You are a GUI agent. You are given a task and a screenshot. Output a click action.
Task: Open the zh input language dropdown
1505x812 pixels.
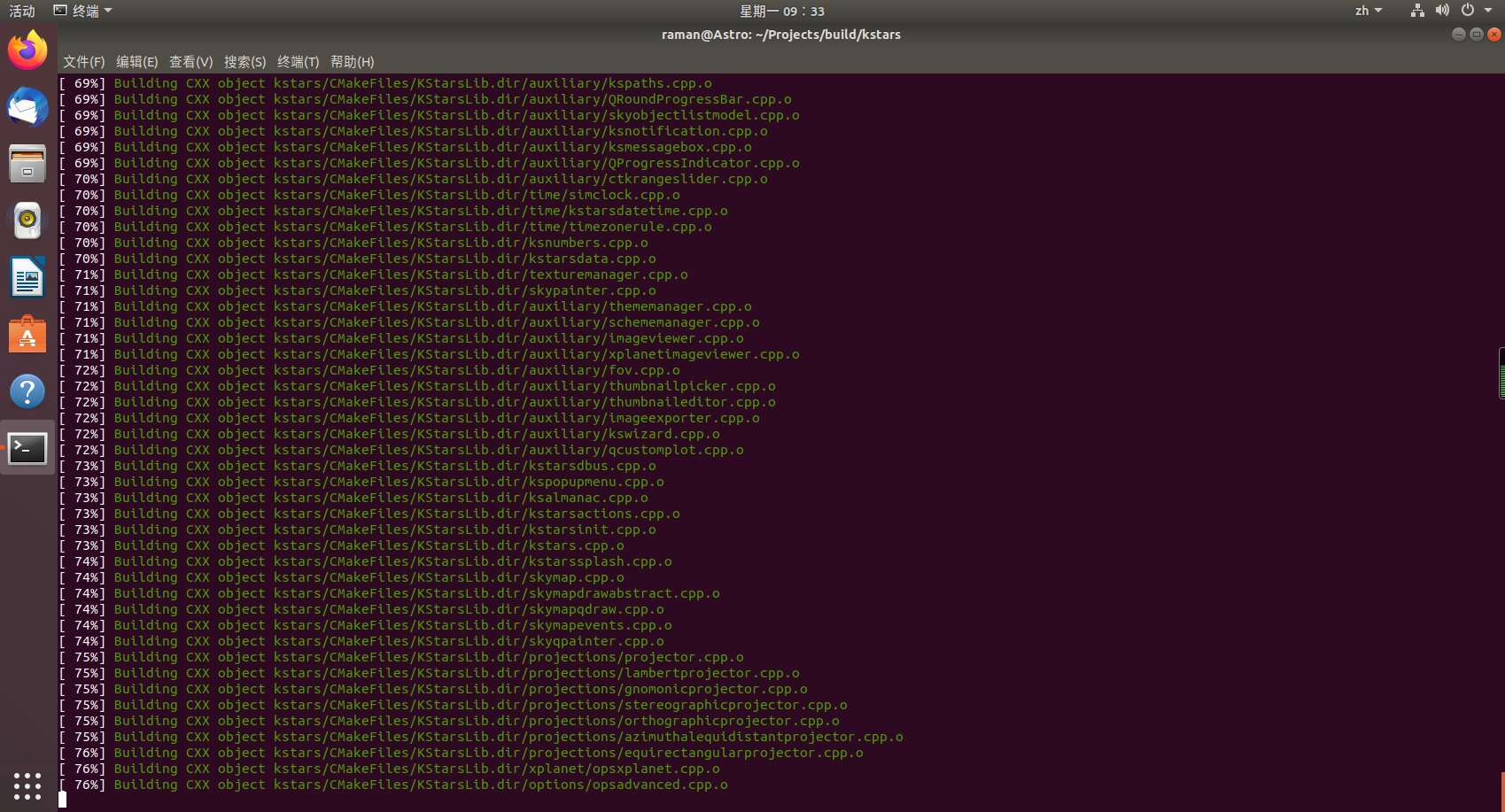click(x=1369, y=11)
